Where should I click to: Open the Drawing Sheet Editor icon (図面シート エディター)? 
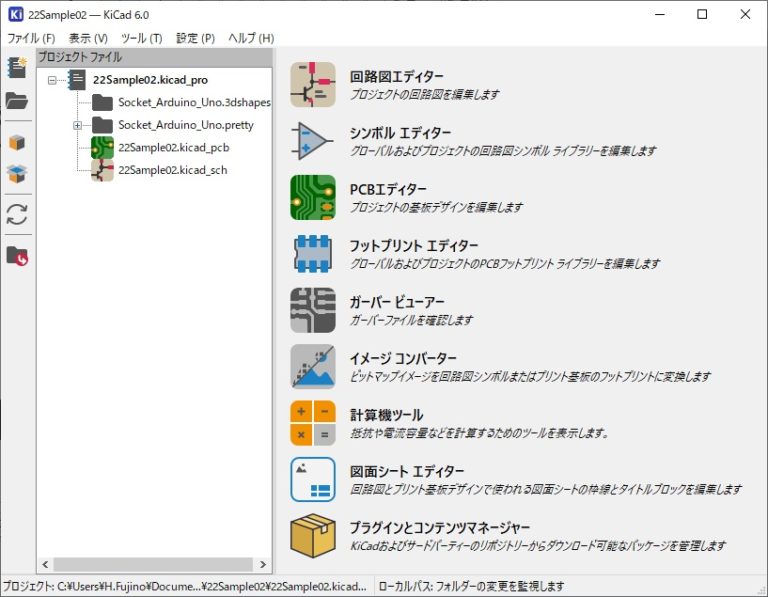(x=312, y=479)
